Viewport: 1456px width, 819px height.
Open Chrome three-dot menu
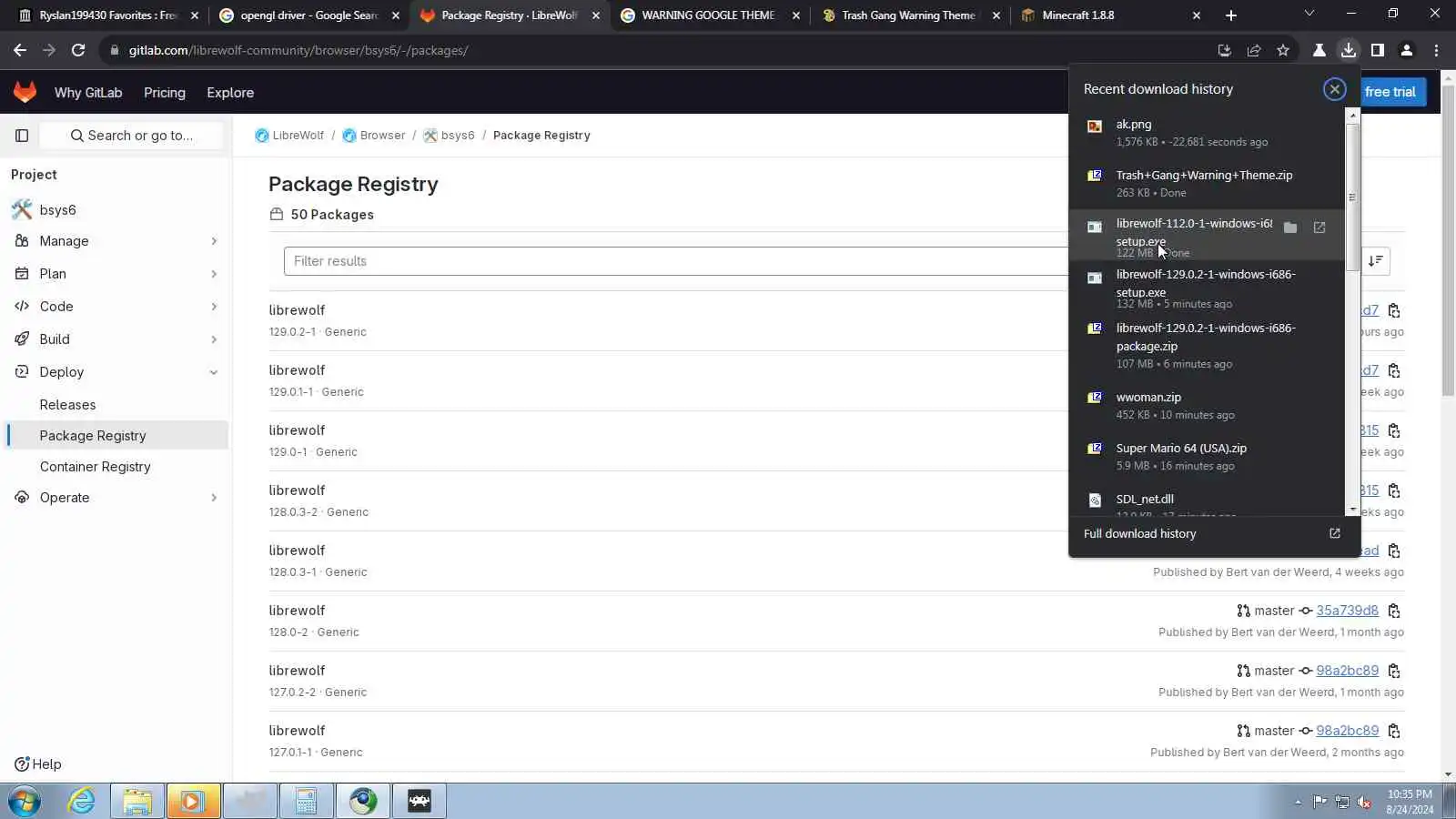click(1436, 50)
